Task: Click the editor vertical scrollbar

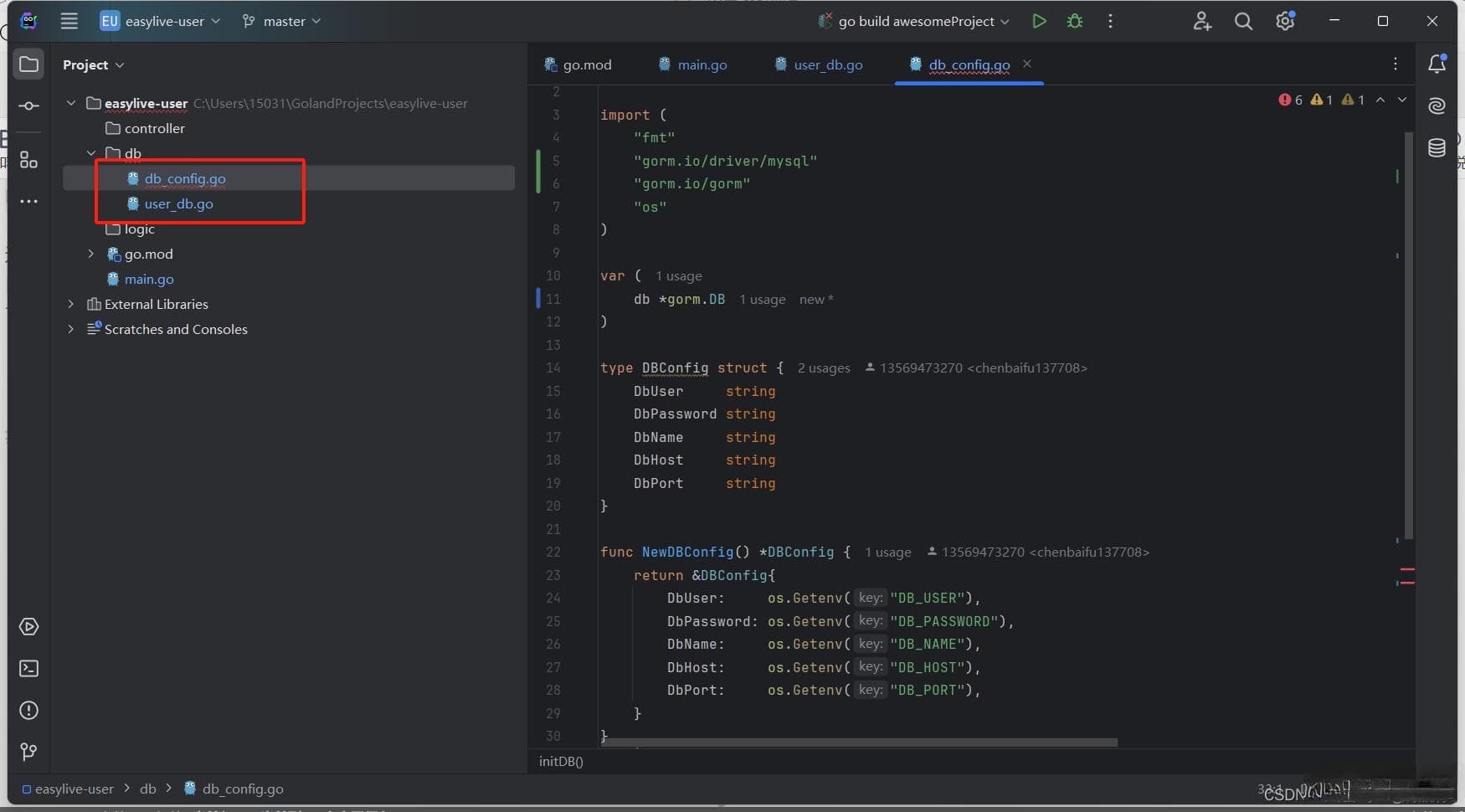Action: coord(1408,335)
